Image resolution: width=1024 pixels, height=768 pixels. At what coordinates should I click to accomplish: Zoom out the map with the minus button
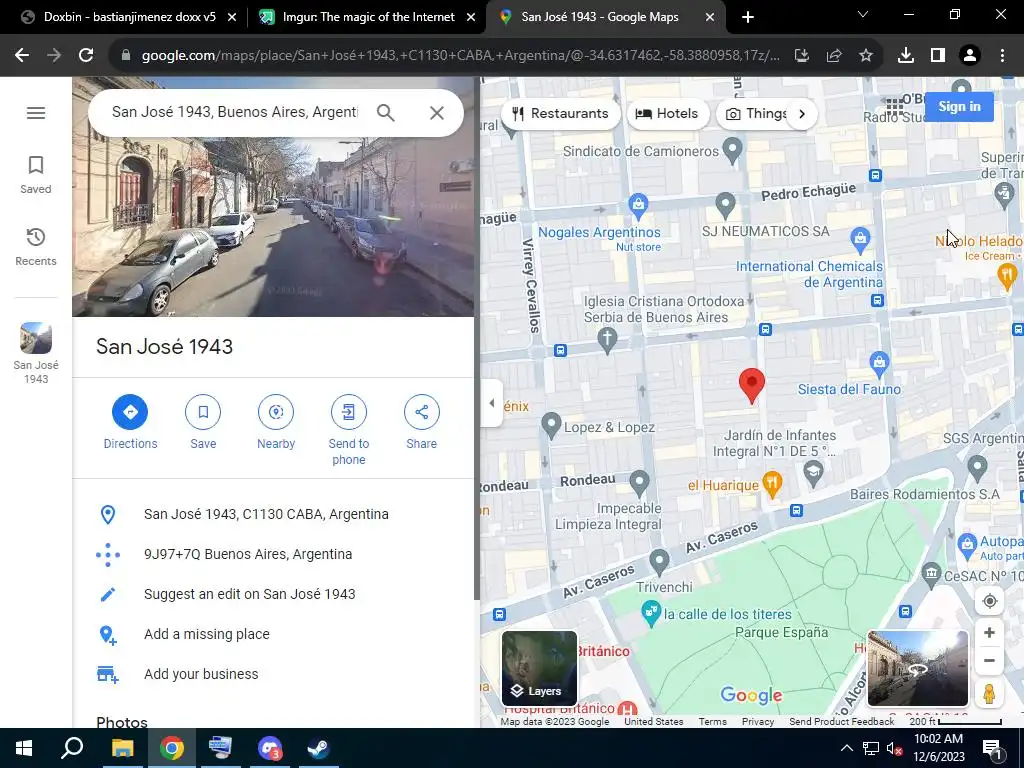coord(989,660)
